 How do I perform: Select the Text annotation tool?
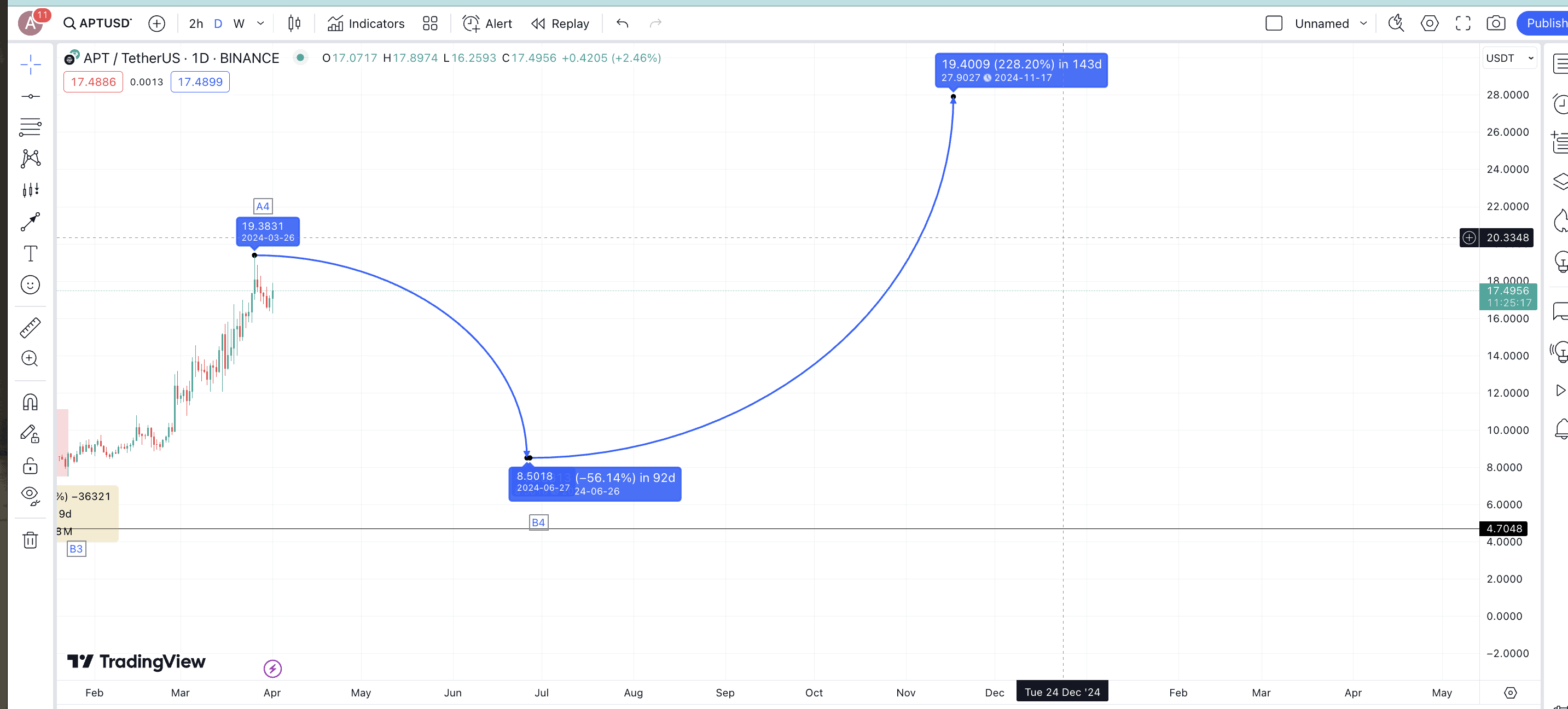click(x=30, y=253)
